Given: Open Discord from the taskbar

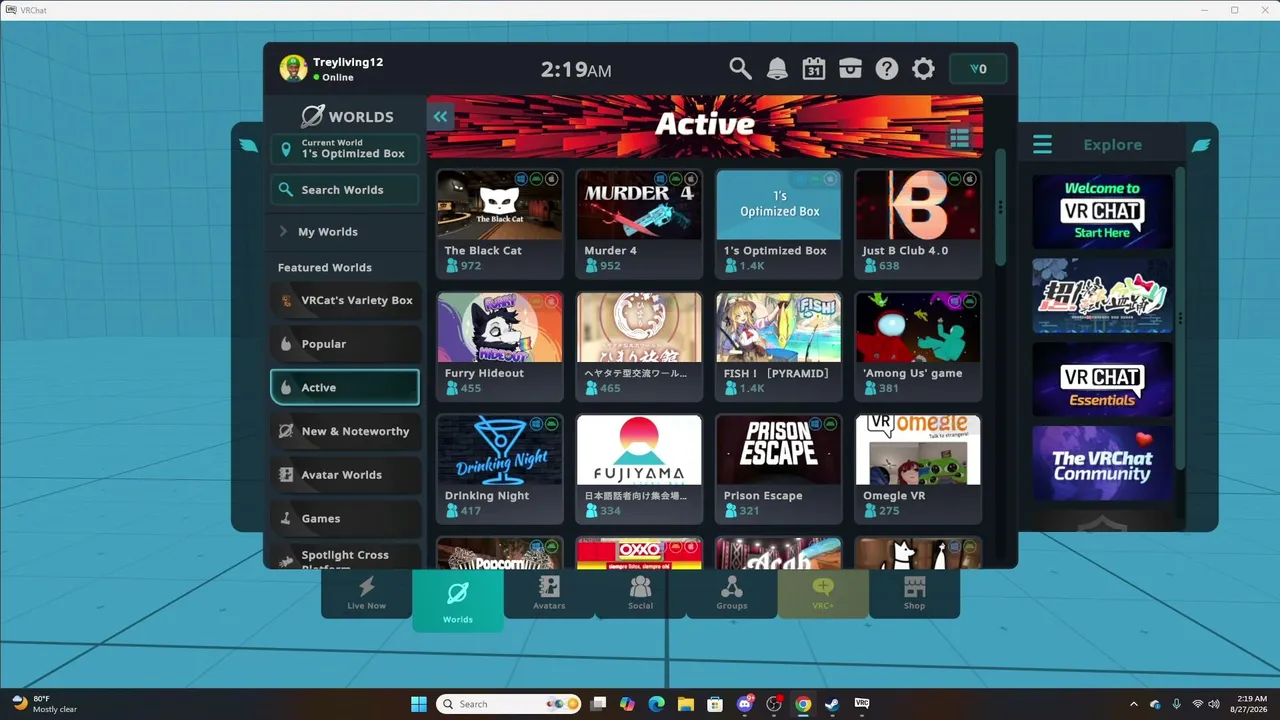Looking at the screenshot, I should 744,704.
